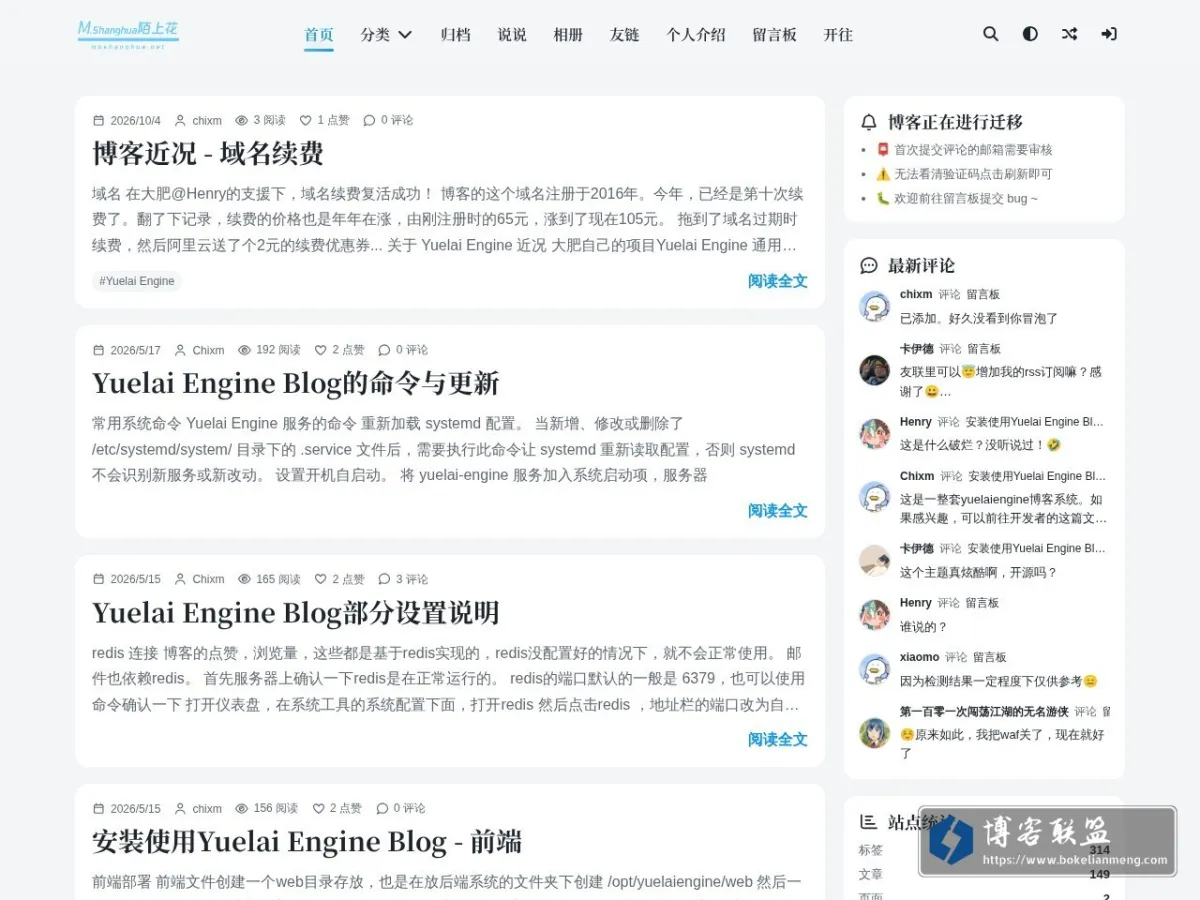The height and width of the screenshot is (900, 1200).
Task: Click comment bubble icon on 博客近况 post
Action: pos(369,120)
